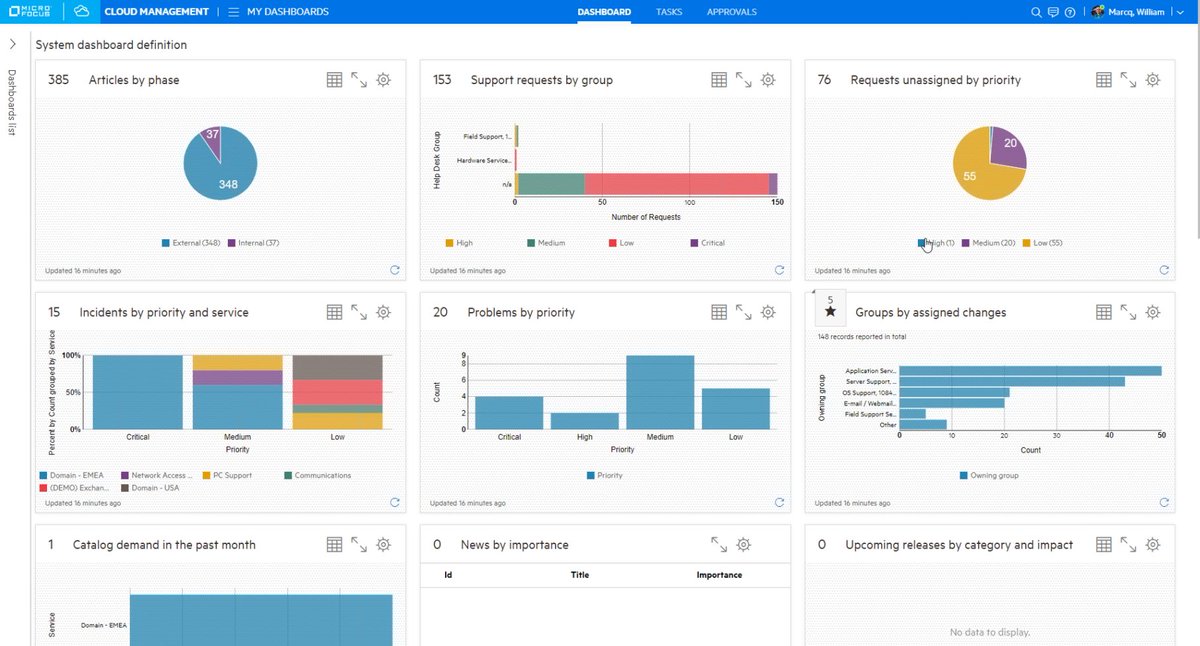Image resolution: width=1200 pixels, height=646 pixels.
Task: Open the Cloud Management menu
Action: [156, 12]
